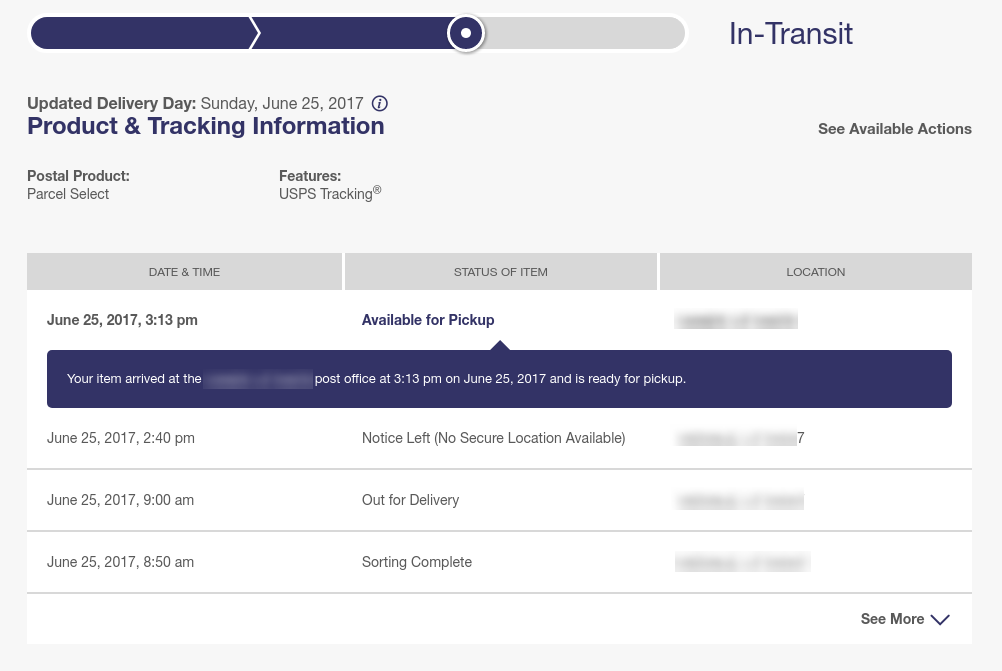Click the Notice Left status entry

[493, 438]
